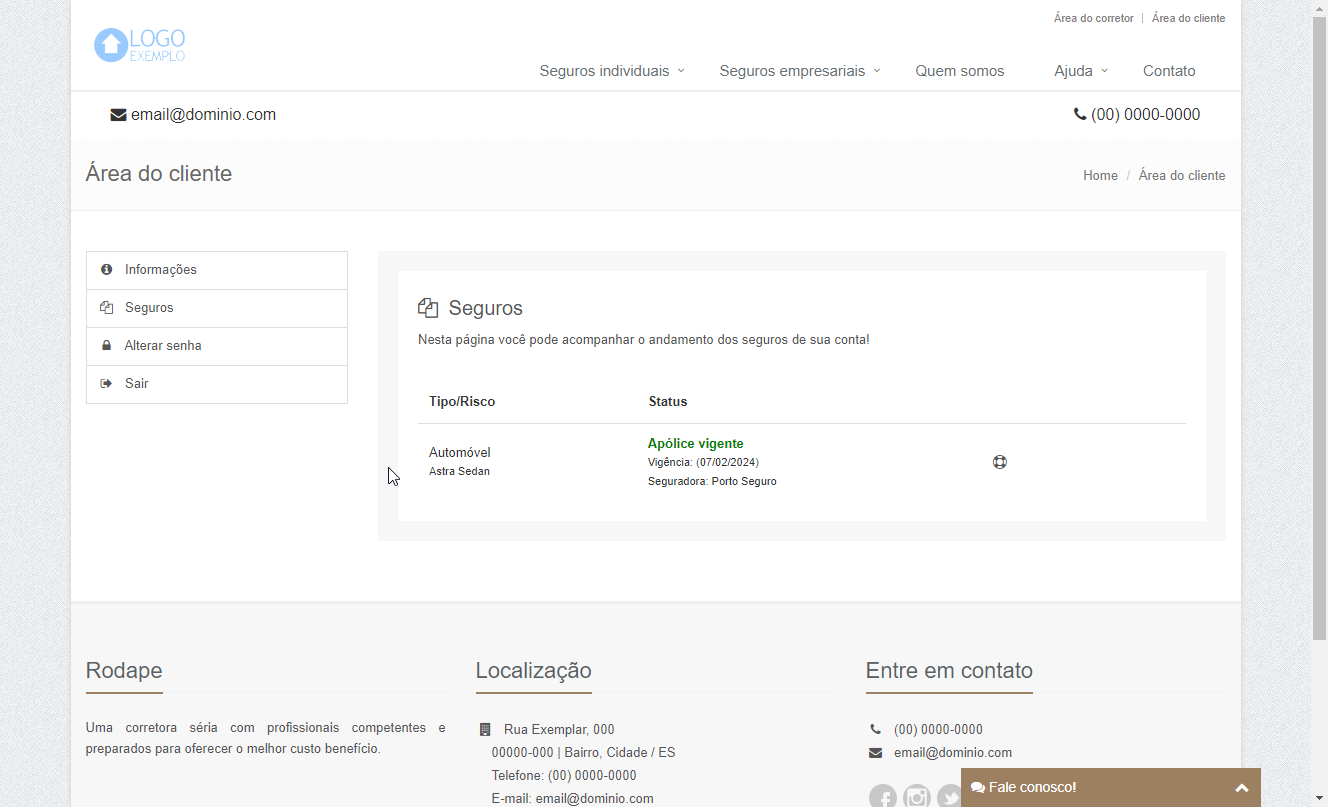Click the Telefone: (00) 0000-0000 line under Localização
Image resolution: width=1328 pixels, height=807 pixels.
pyautogui.click(x=564, y=776)
